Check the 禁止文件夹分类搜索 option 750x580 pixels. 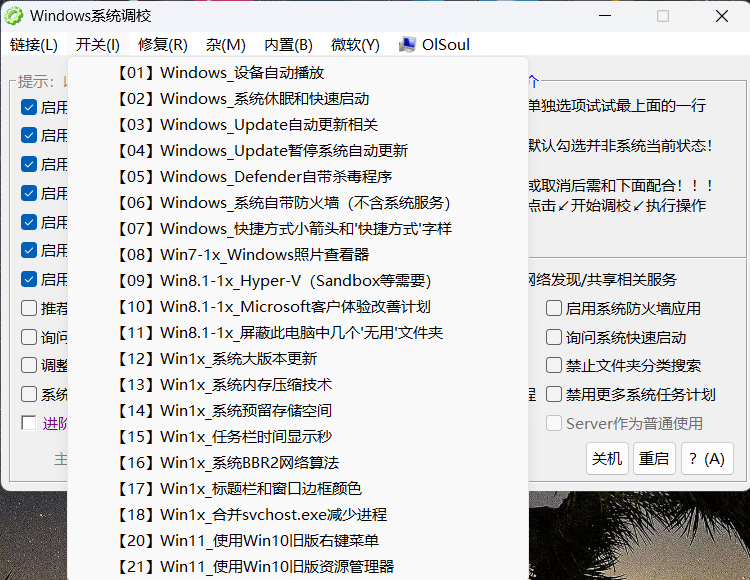[x=554, y=366]
